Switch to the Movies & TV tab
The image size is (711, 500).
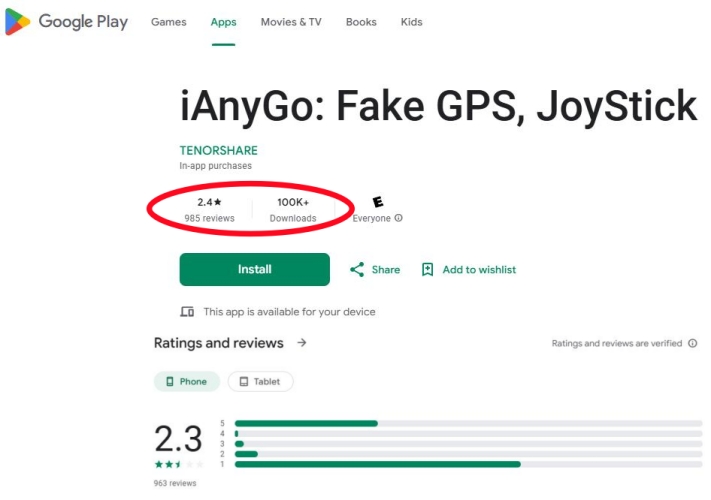tap(291, 22)
